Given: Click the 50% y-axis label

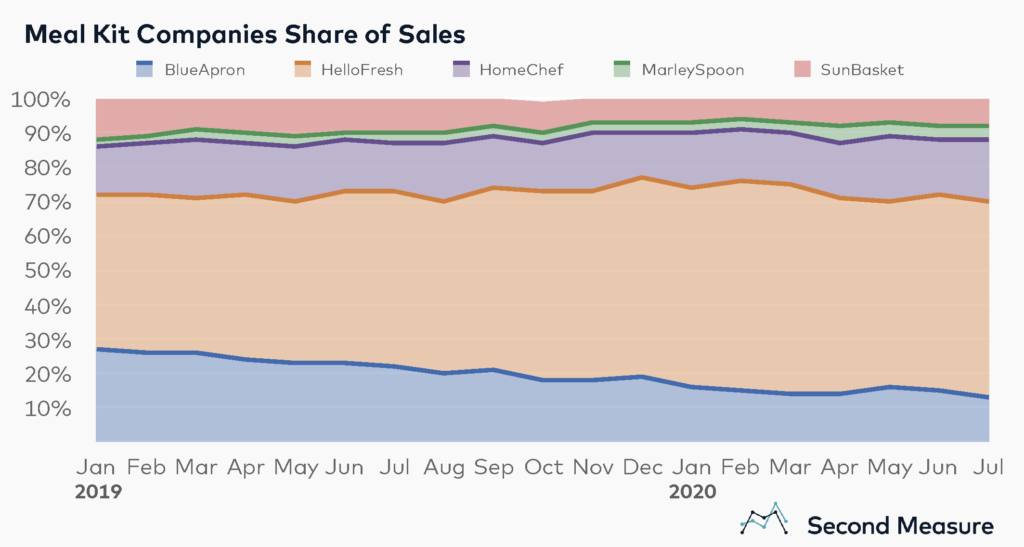Looking at the screenshot, I should tap(48, 271).
